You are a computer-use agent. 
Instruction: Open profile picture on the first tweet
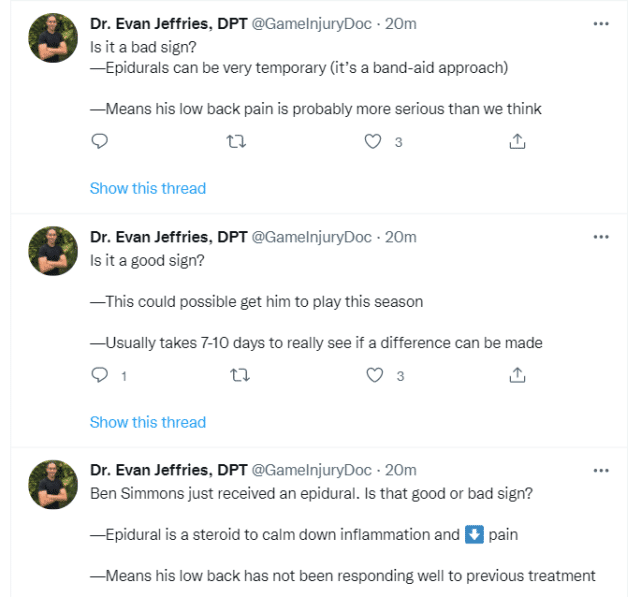[x=53, y=38]
